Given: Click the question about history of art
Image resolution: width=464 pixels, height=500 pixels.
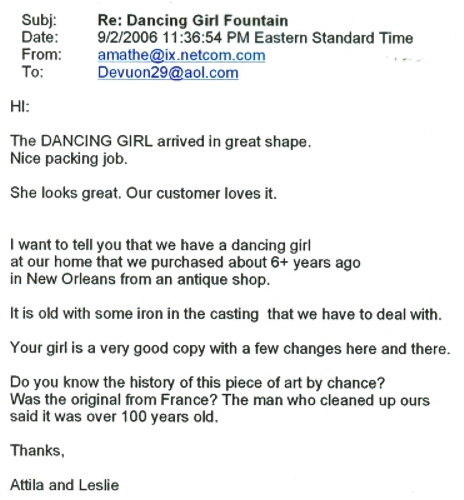Looking at the screenshot, I should pos(198,383).
